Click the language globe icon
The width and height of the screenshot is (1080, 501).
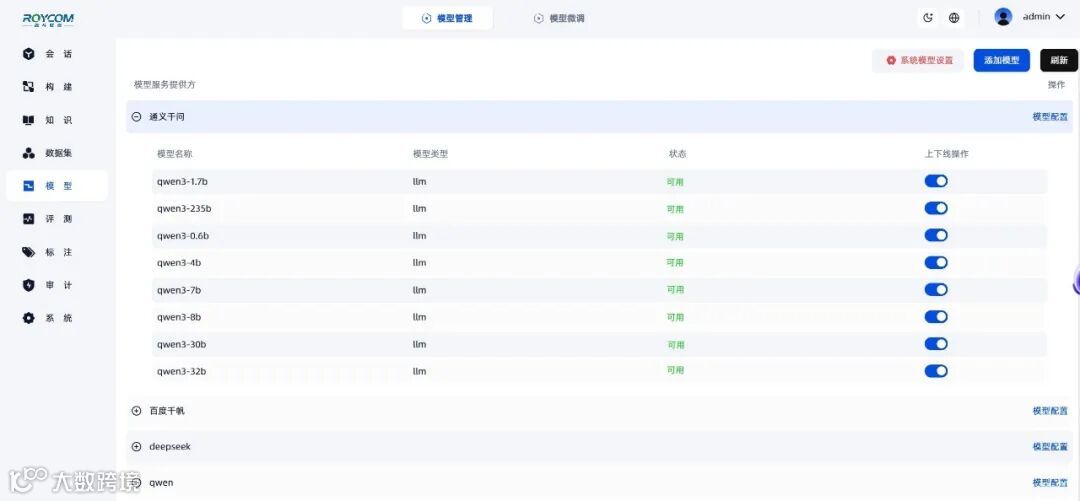954,18
